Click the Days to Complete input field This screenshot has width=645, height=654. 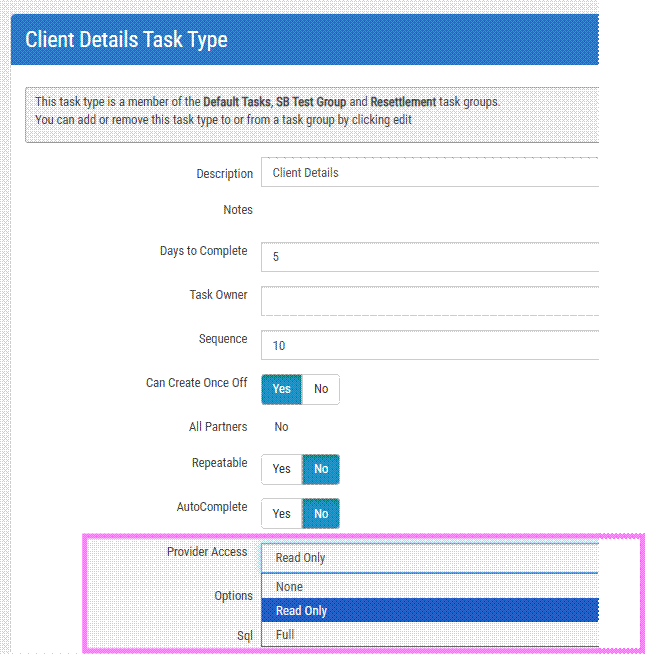pyautogui.click(x=430, y=257)
